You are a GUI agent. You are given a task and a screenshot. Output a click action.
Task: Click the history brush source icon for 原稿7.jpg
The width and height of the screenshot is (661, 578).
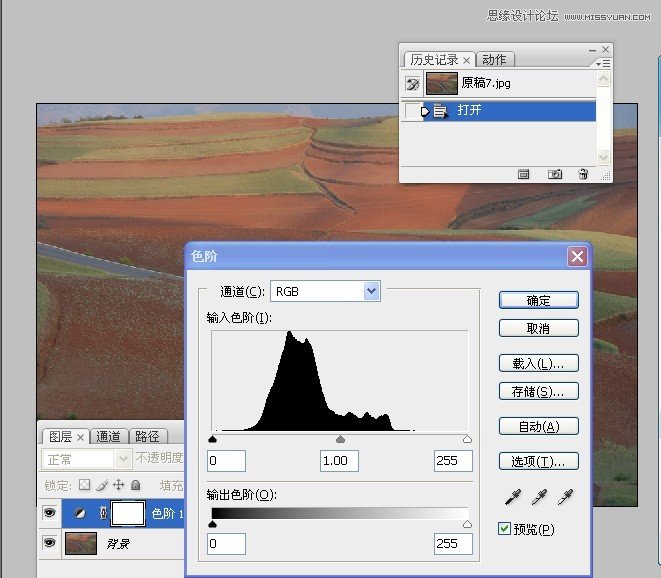(x=412, y=83)
